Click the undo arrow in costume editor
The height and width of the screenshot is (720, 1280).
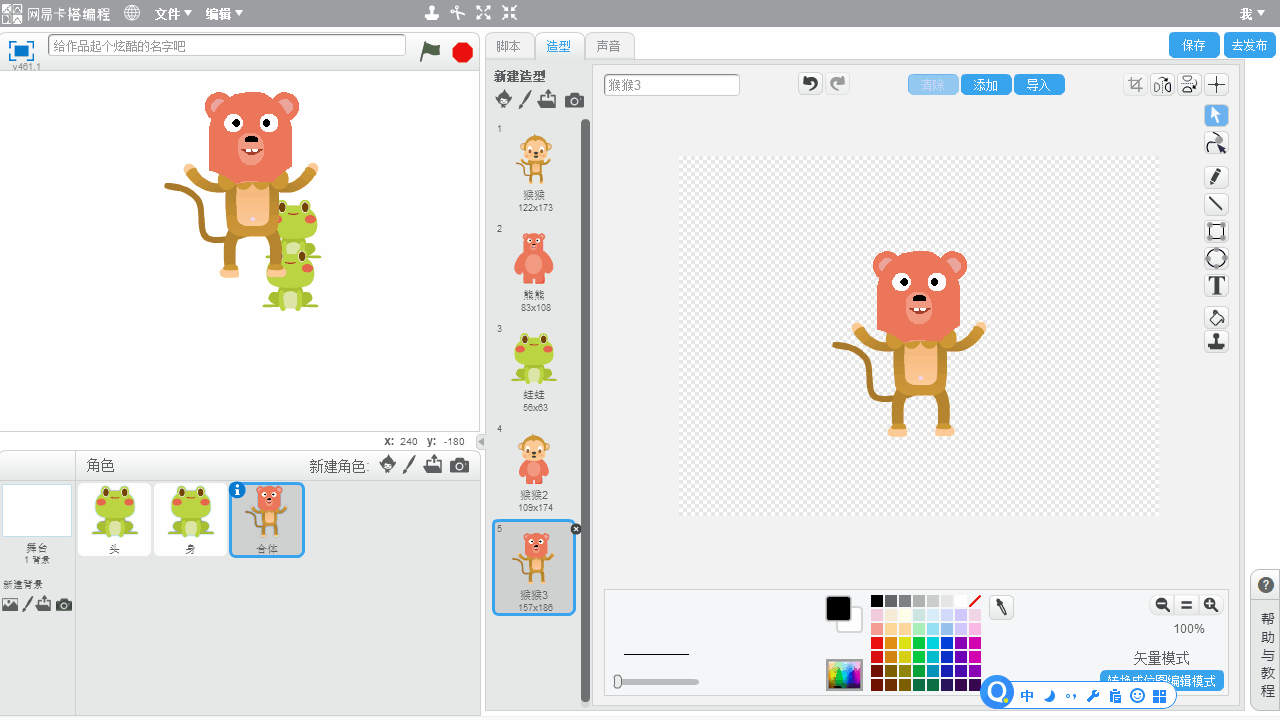(810, 84)
